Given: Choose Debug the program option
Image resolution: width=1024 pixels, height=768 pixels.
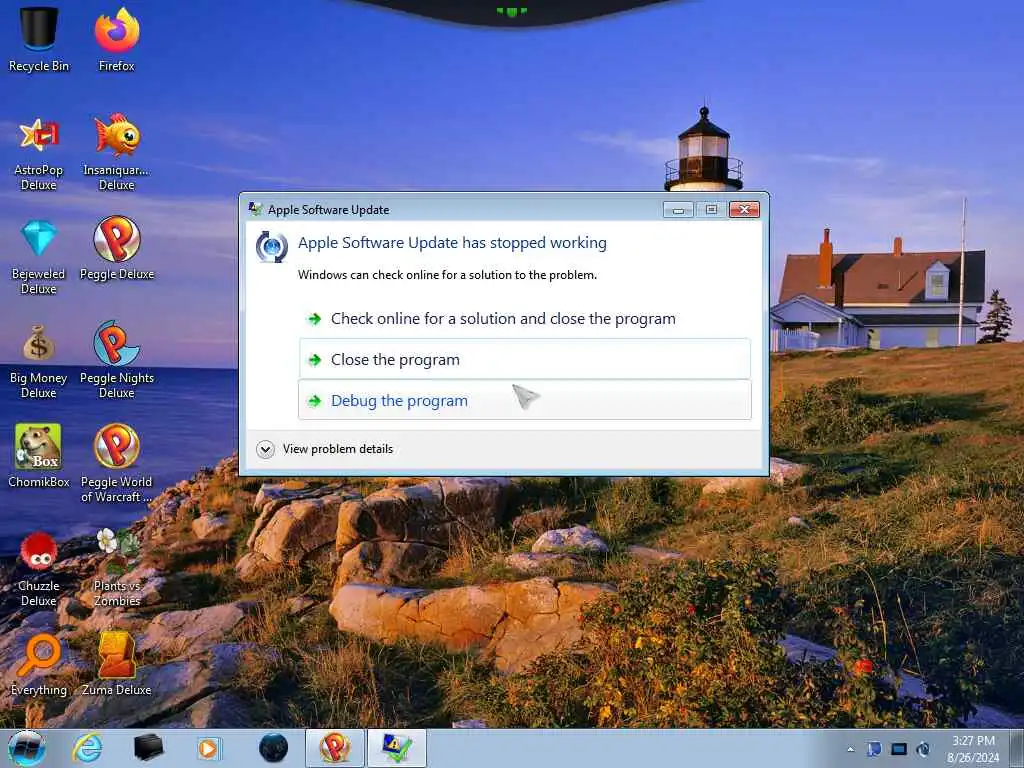Looking at the screenshot, I should pyautogui.click(x=524, y=400).
